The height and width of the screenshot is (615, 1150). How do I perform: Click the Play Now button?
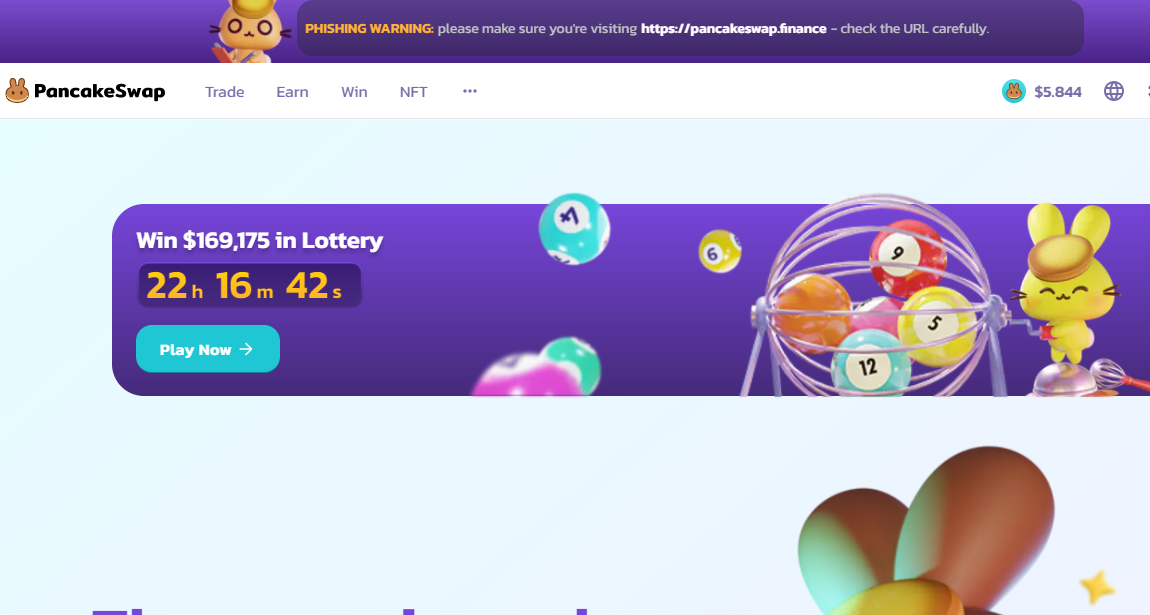click(208, 349)
